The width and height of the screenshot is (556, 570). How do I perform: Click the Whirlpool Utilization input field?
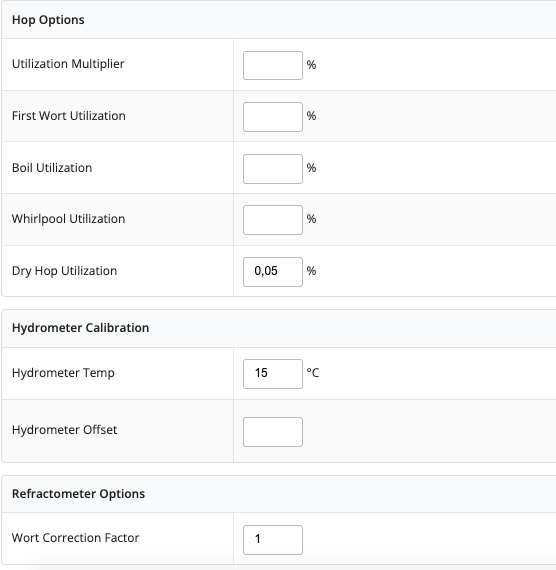click(273, 220)
